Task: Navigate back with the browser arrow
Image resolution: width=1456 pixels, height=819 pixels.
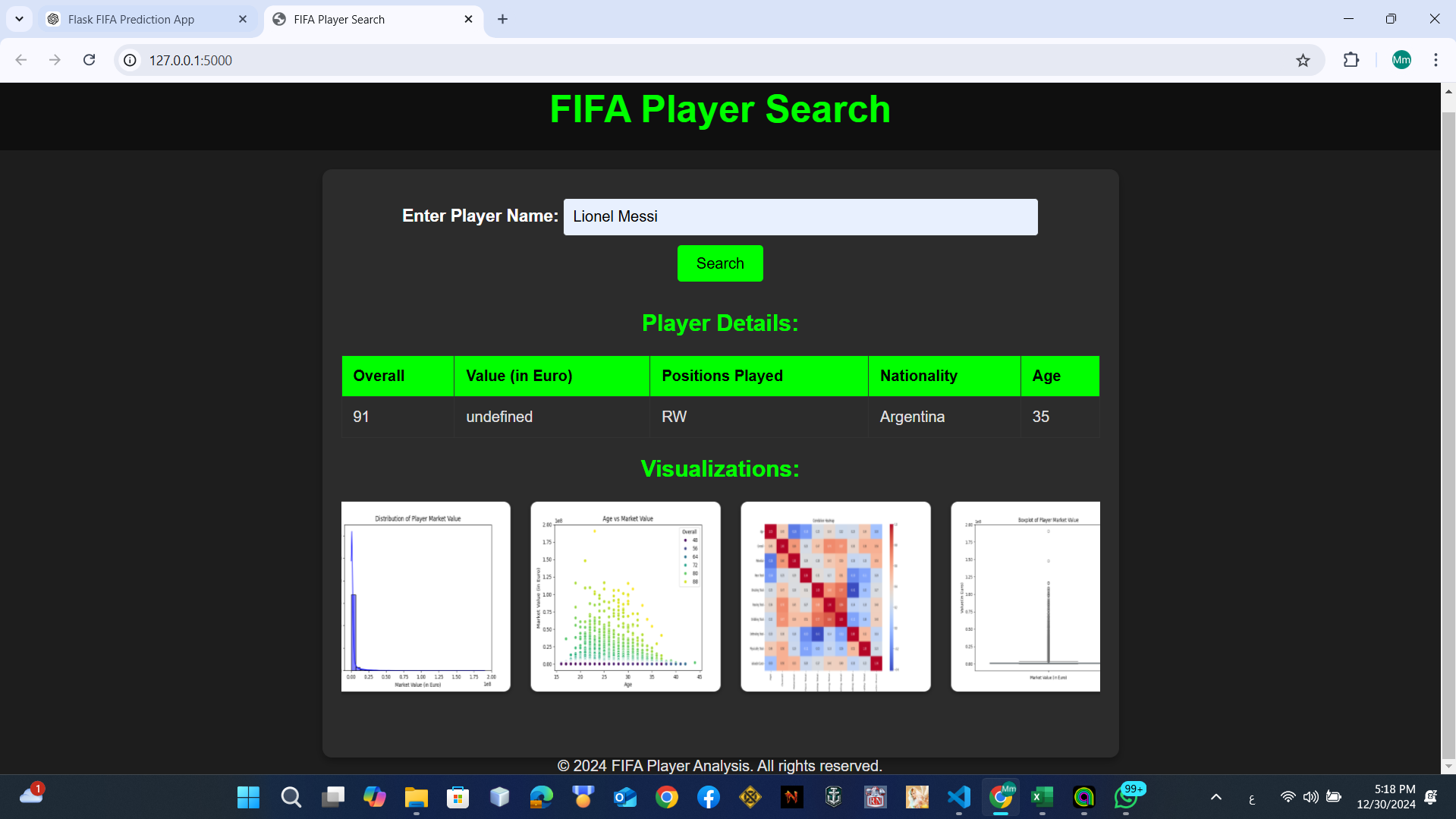Action: tap(20, 60)
